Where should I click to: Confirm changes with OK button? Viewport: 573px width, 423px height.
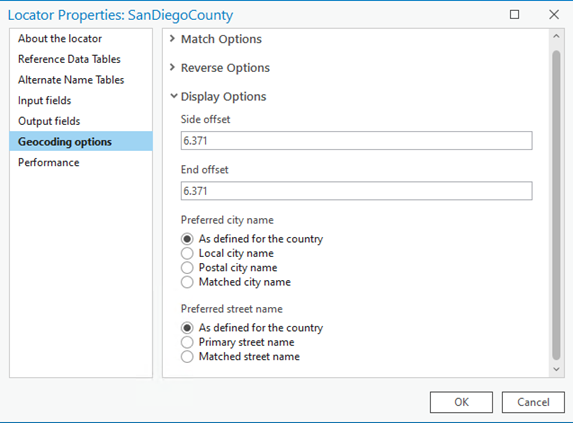[461, 402]
